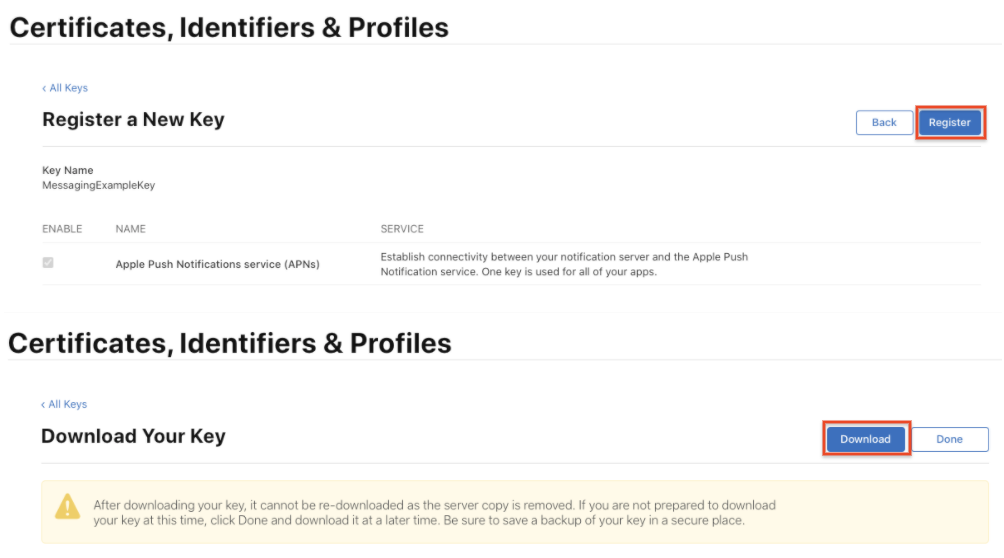Toggle the APNs enable checkbox
Screen dimensions: 1004x558
tap(48, 263)
